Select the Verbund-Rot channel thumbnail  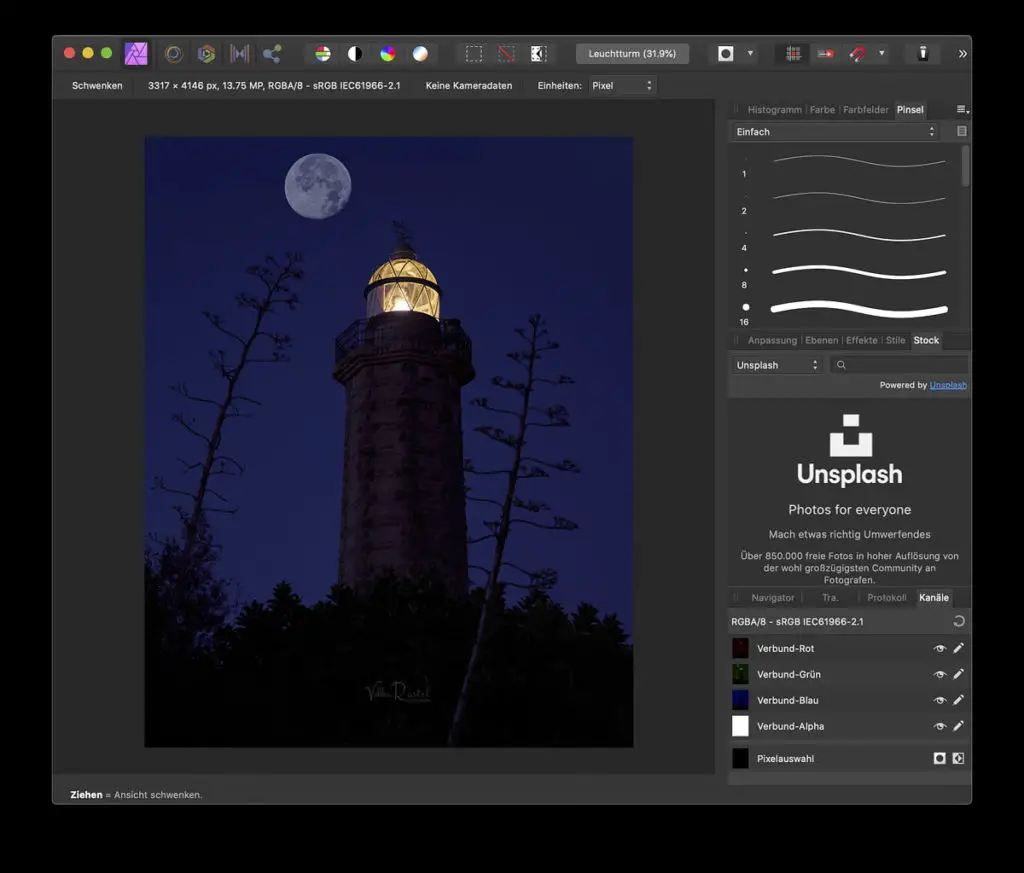pos(740,648)
